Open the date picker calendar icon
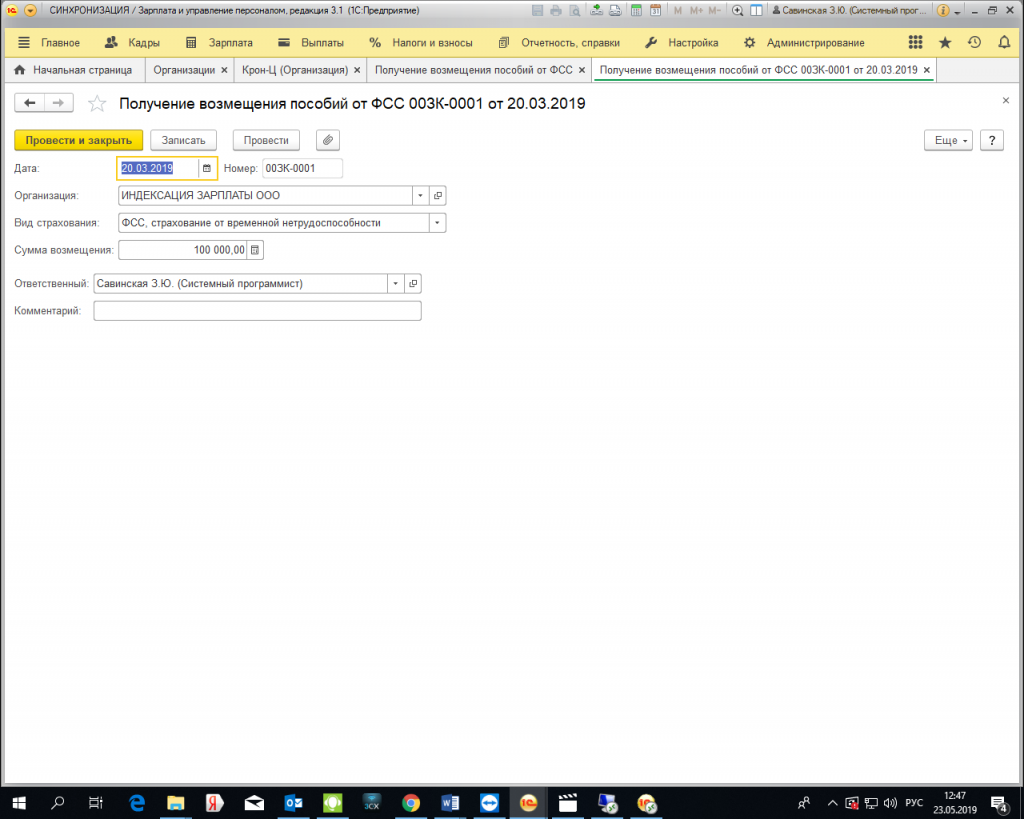 (x=207, y=168)
